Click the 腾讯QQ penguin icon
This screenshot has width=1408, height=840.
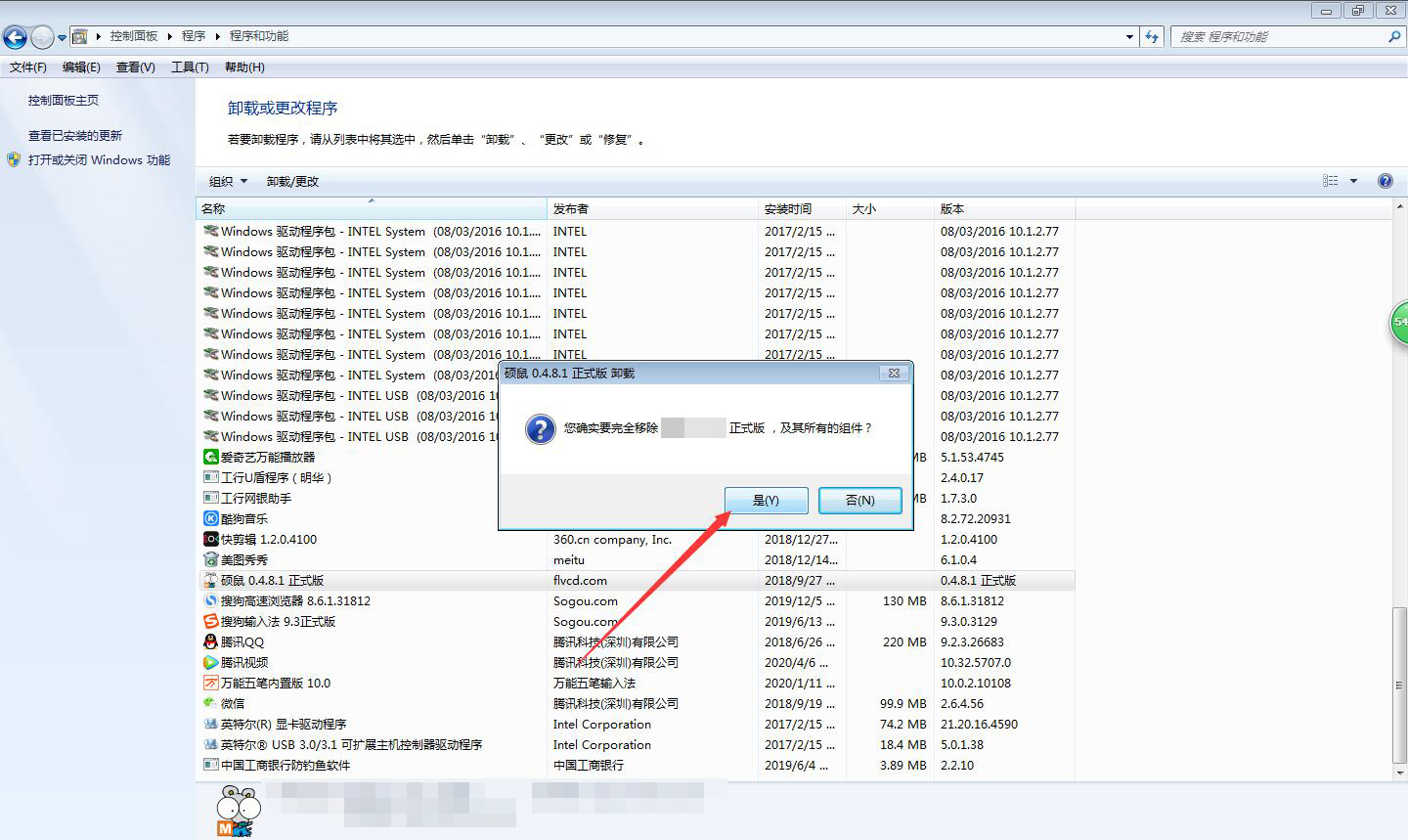pyautogui.click(x=210, y=642)
